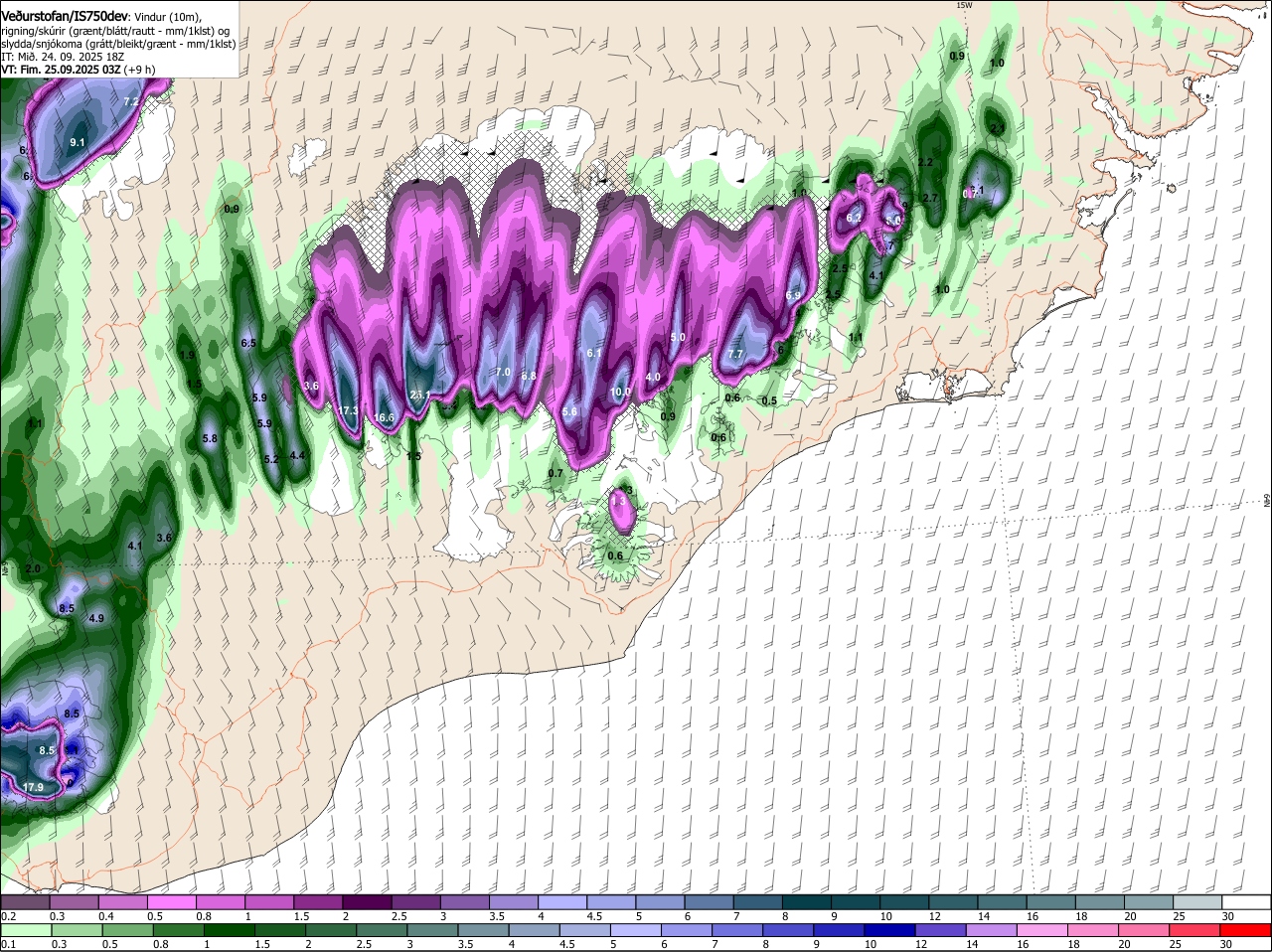
Task: Click the 0.2 label on the purple snow scale
Action: (x=7, y=915)
